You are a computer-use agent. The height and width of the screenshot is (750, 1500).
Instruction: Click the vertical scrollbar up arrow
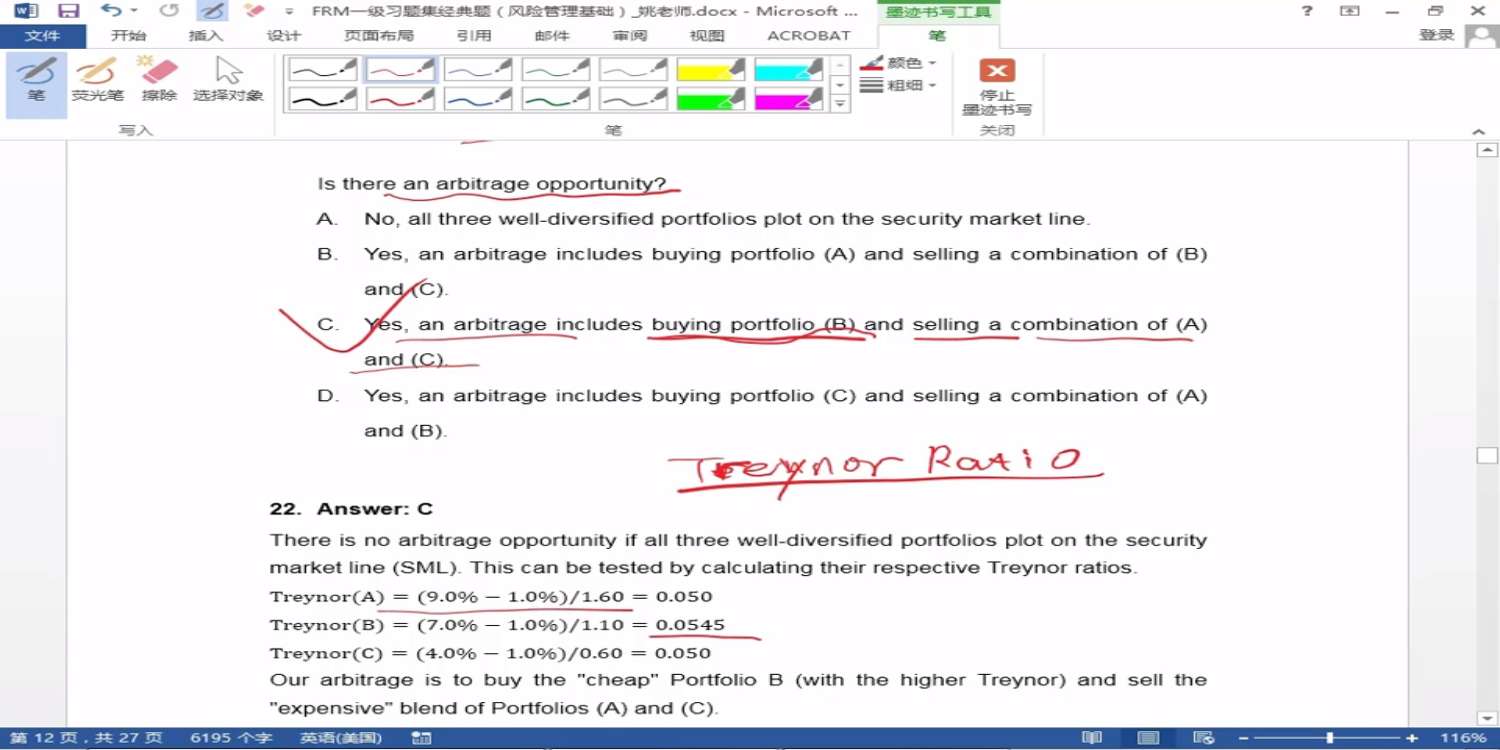pyautogui.click(x=1487, y=150)
